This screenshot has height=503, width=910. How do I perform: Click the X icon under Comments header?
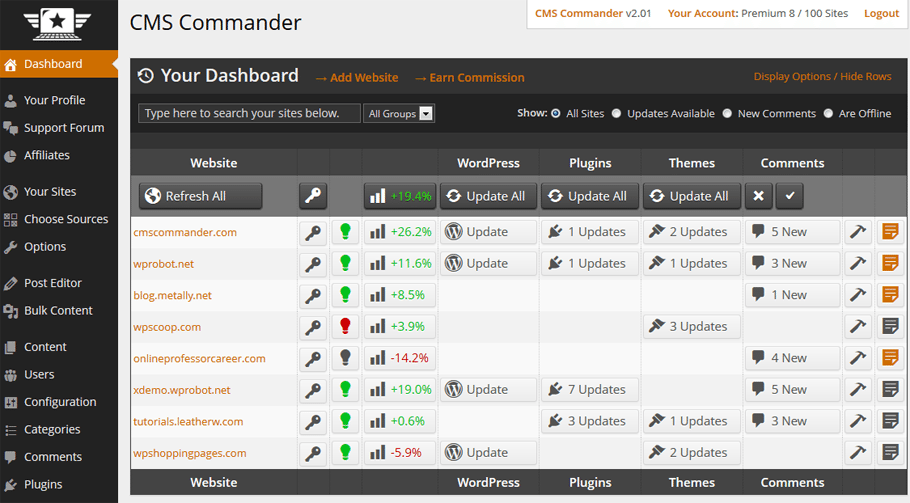759,196
